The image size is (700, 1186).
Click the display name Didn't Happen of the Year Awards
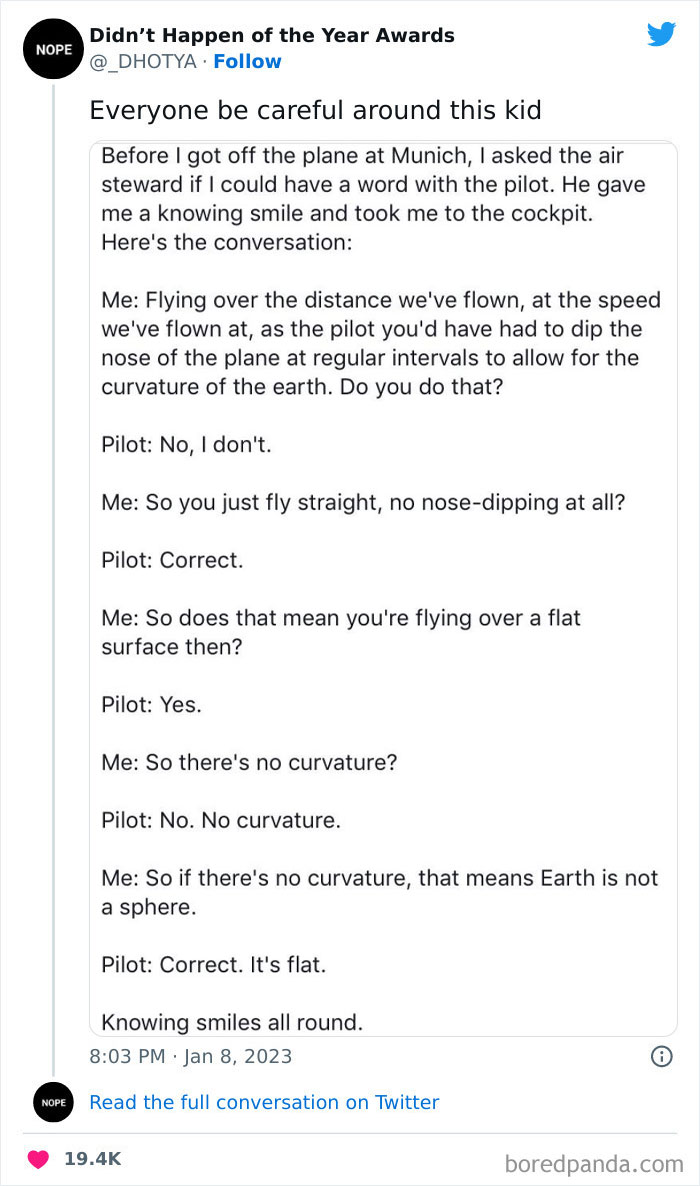[x=272, y=36]
